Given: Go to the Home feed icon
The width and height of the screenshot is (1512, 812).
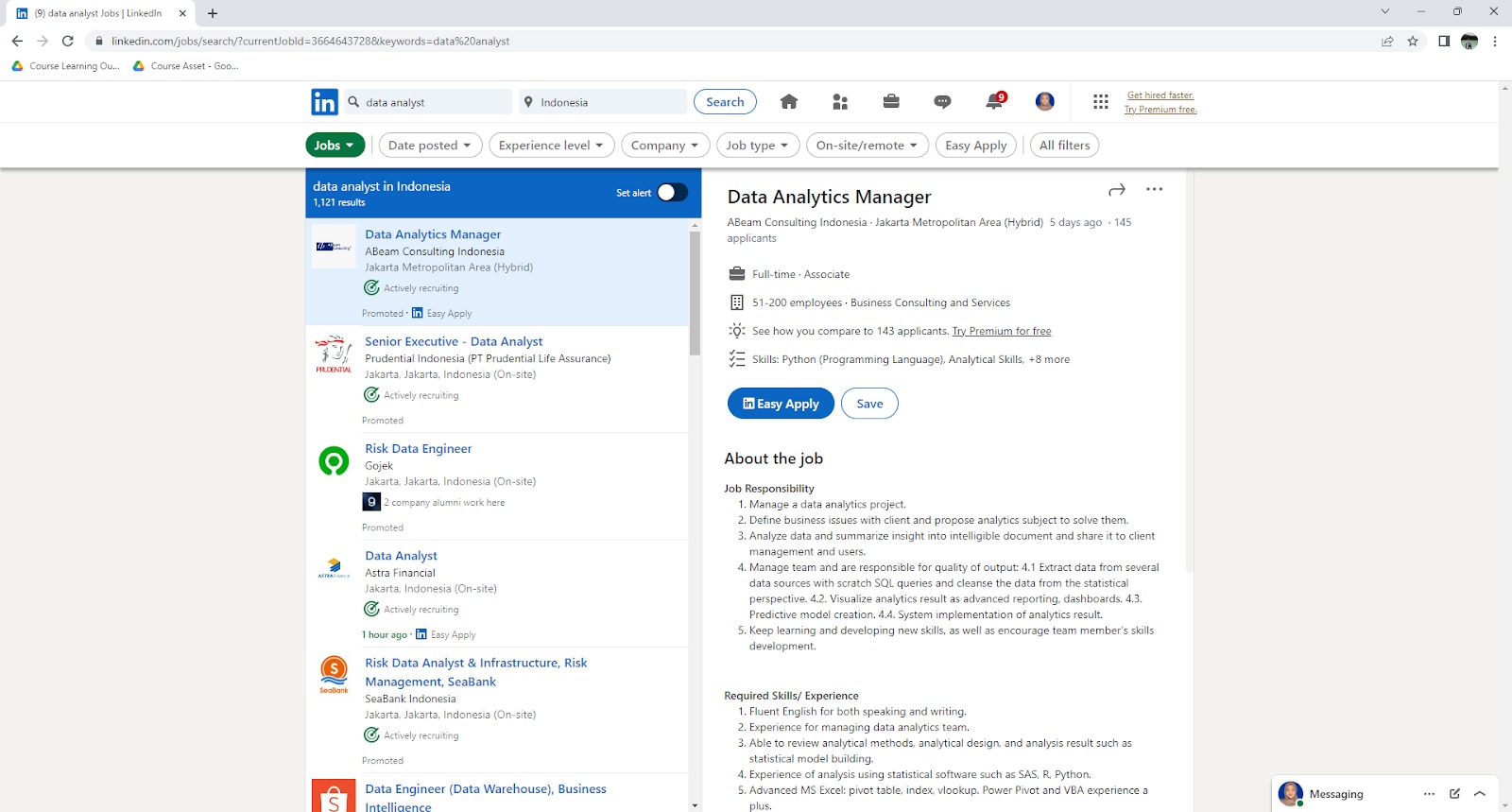Looking at the screenshot, I should click(x=789, y=102).
